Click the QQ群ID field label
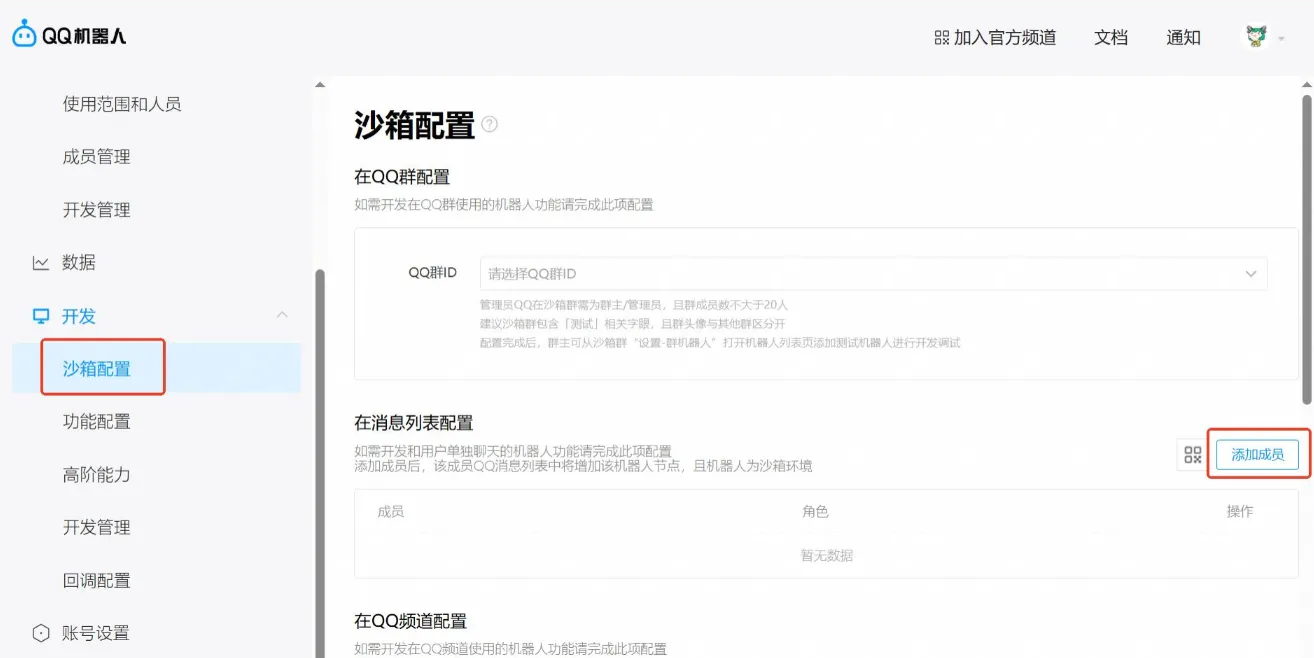The height and width of the screenshot is (658, 1314). (x=432, y=273)
